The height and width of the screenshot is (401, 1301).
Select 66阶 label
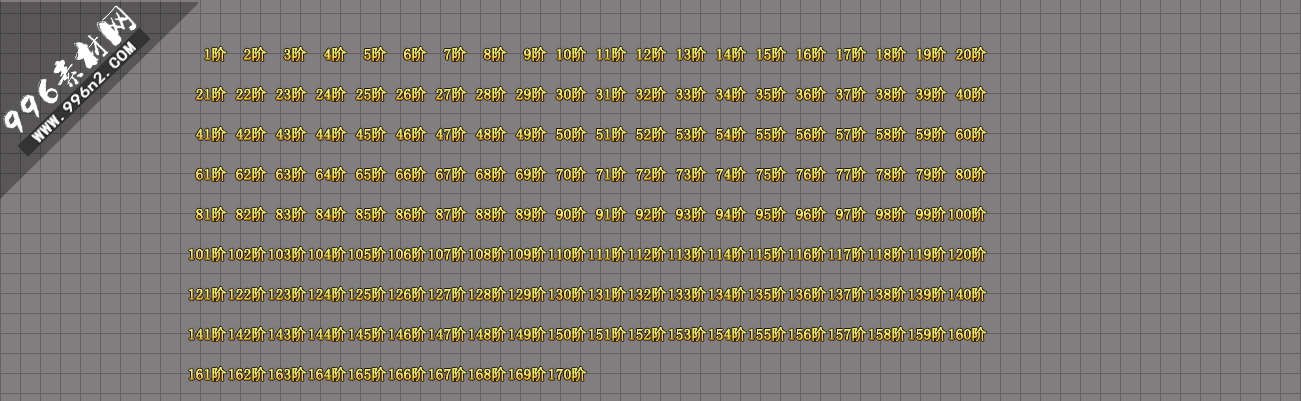[411, 175]
